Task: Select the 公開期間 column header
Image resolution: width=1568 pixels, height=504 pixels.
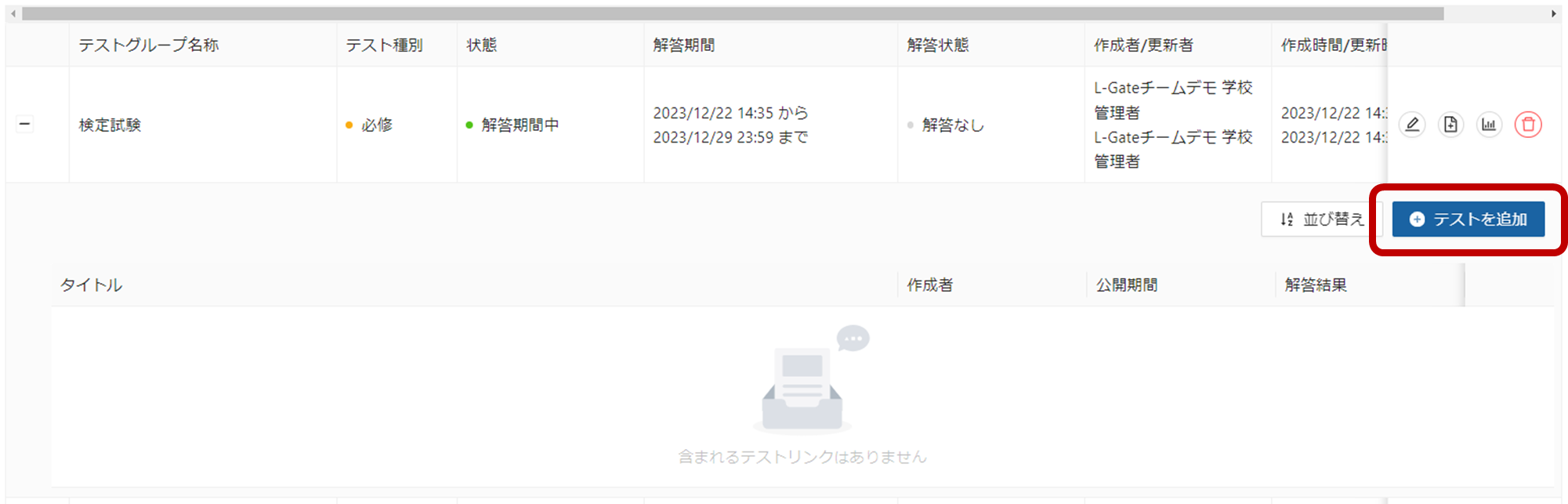Action: click(x=1126, y=285)
